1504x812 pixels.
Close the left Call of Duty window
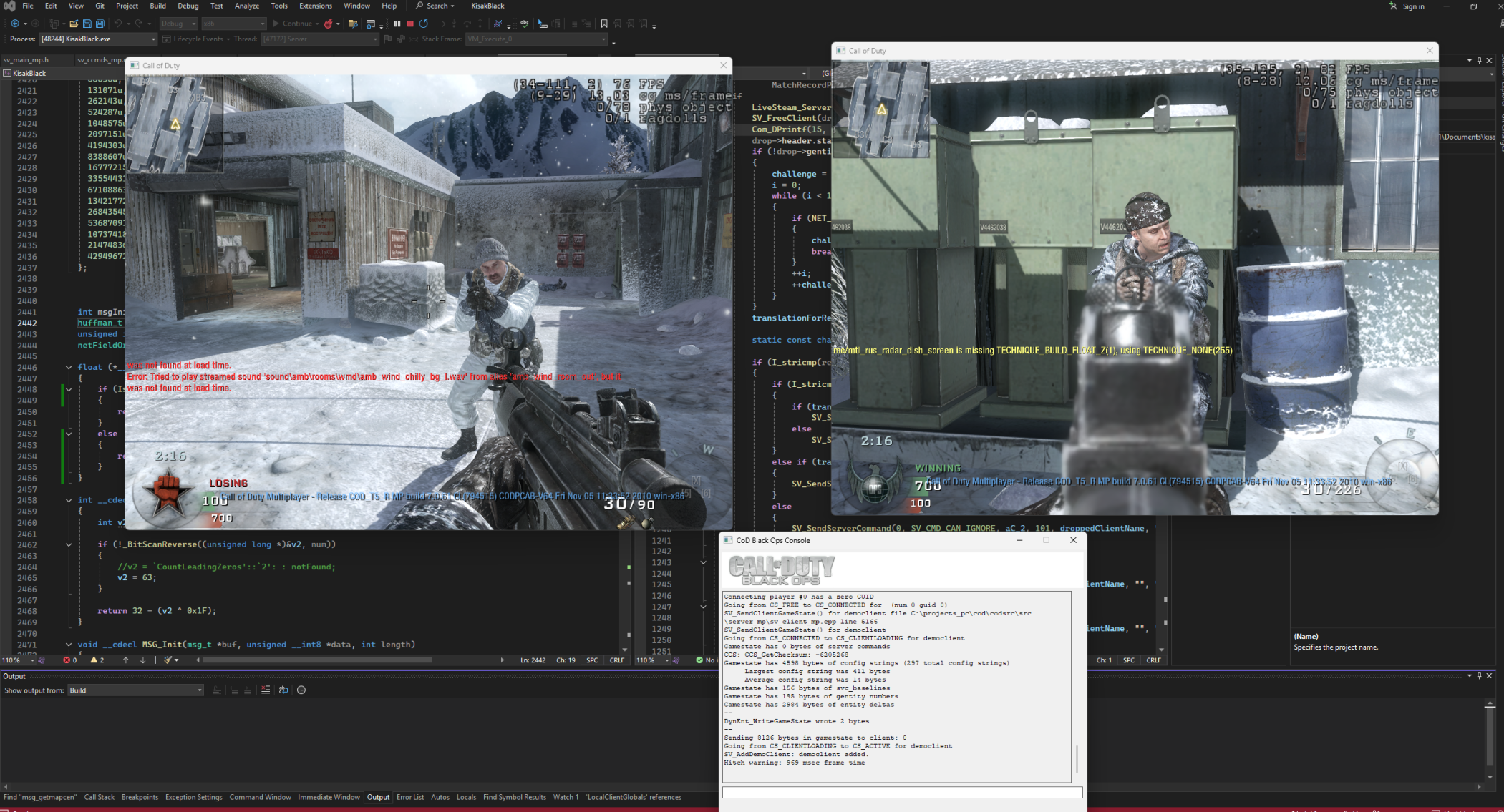pos(723,65)
